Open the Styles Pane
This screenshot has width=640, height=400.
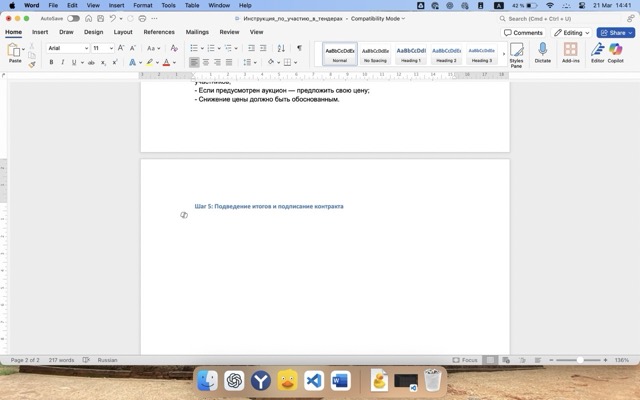516,54
